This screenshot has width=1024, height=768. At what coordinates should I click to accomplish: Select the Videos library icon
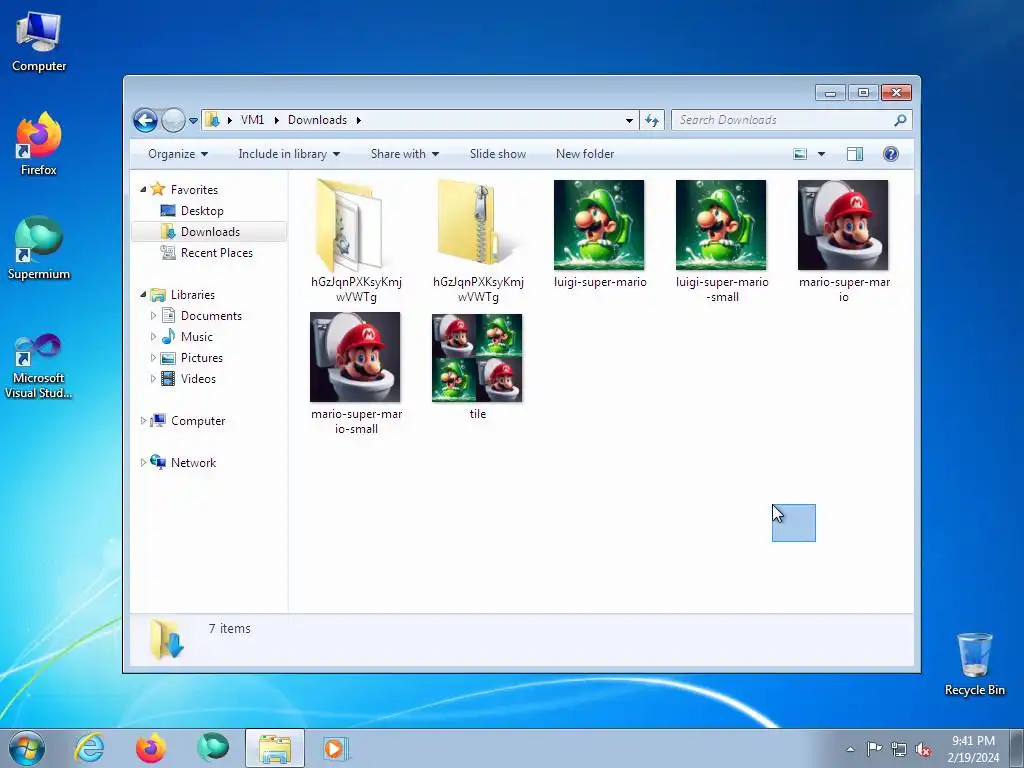[x=168, y=379]
